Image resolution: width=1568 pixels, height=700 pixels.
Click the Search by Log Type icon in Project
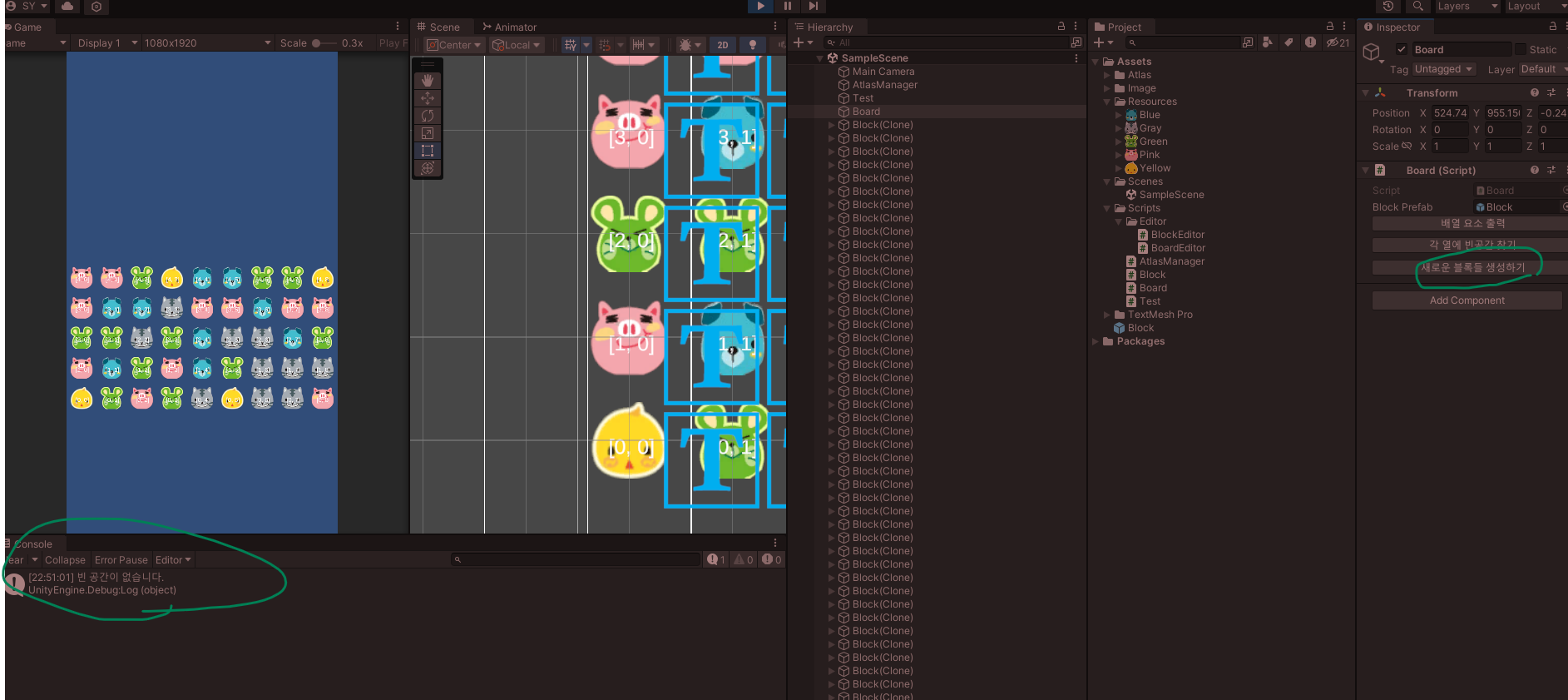tap(1310, 42)
